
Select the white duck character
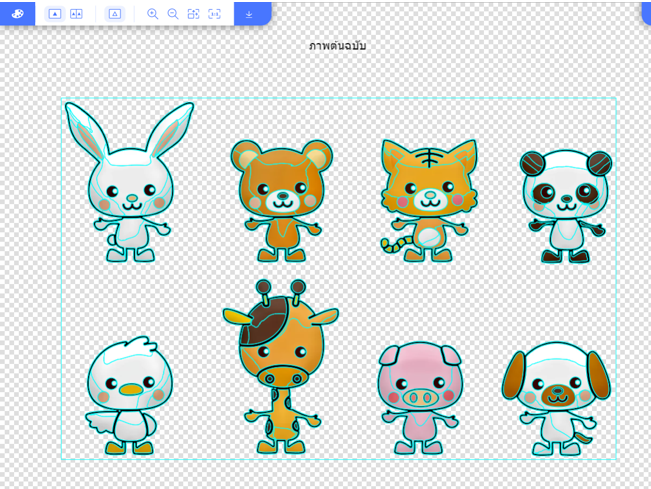click(x=129, y=395)
